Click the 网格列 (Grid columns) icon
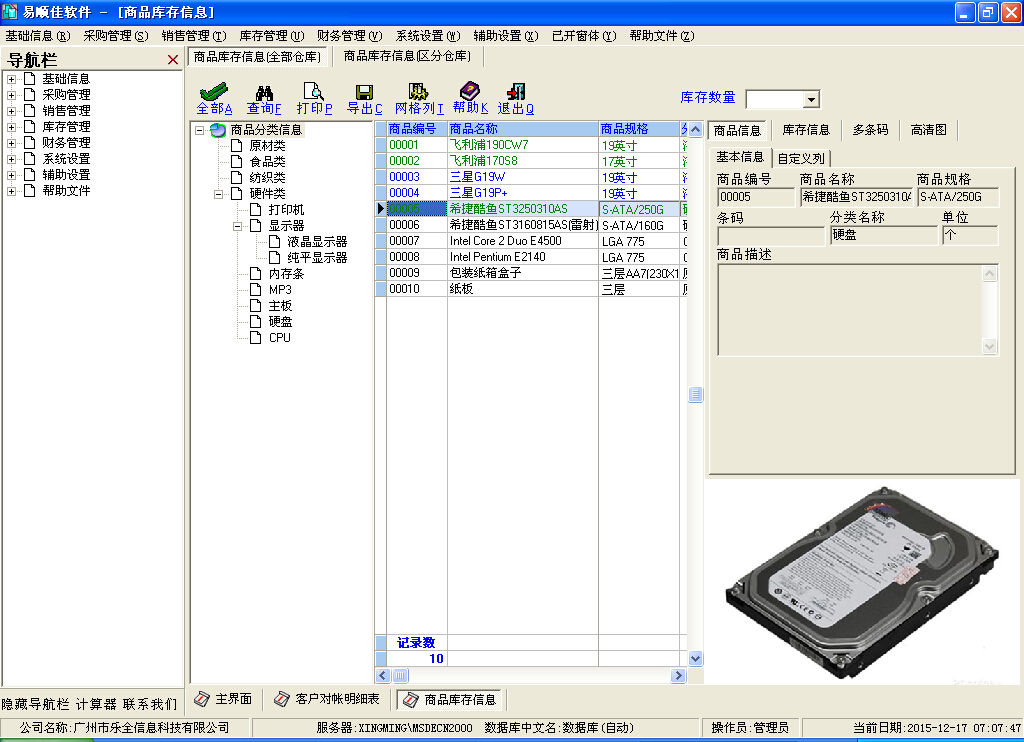 pyautogui.click(x=418, y=92)
